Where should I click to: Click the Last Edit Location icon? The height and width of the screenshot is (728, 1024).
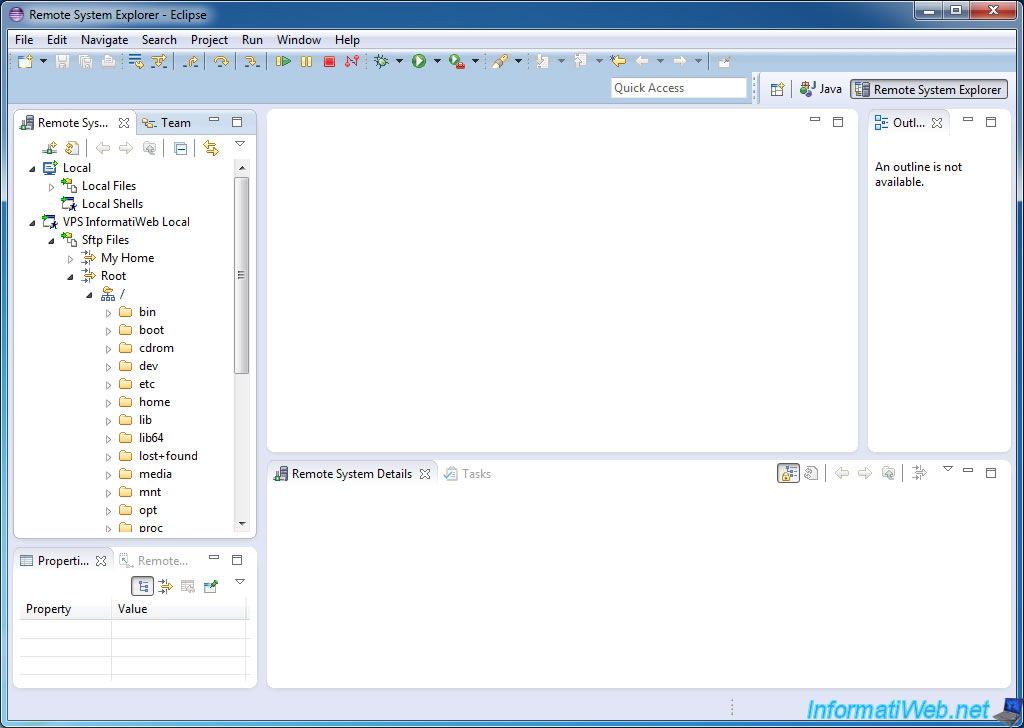tap(618, 61)
